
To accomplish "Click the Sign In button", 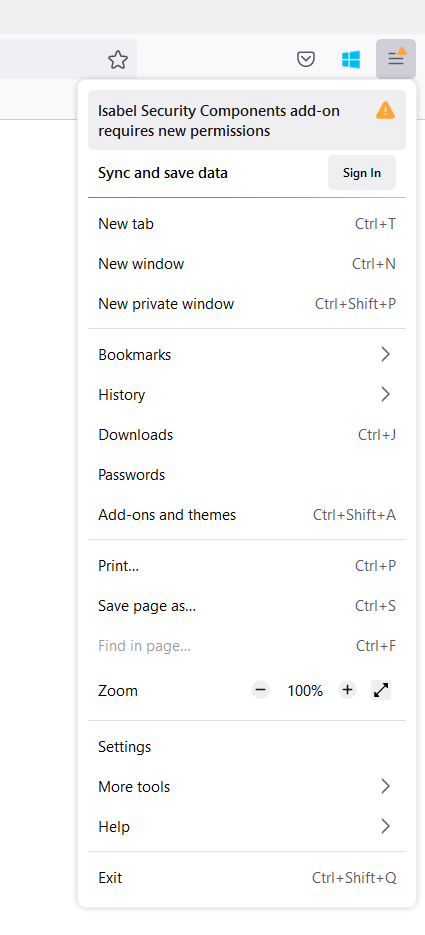I will click(x=362, y=173).
